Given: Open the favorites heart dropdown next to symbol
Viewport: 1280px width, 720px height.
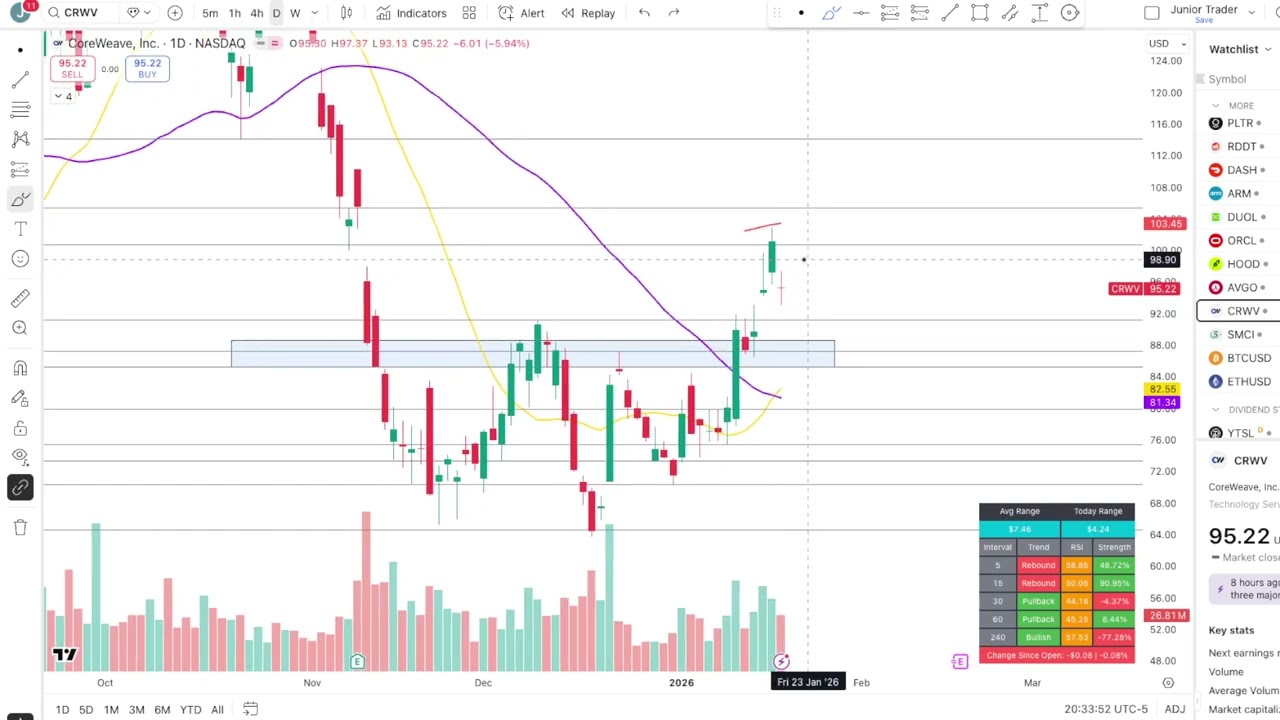Looking at the screenshot, I should (x=138, y=13).
